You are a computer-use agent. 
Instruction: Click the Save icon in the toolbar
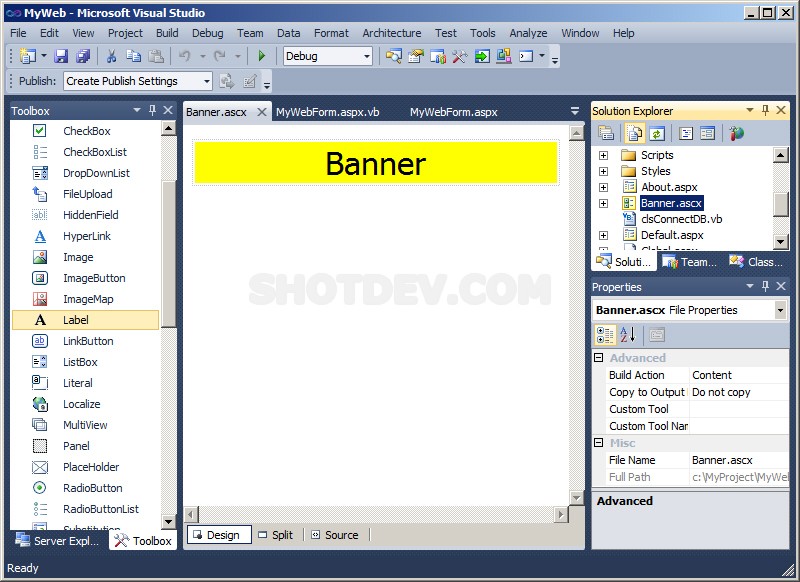point(61,57)
